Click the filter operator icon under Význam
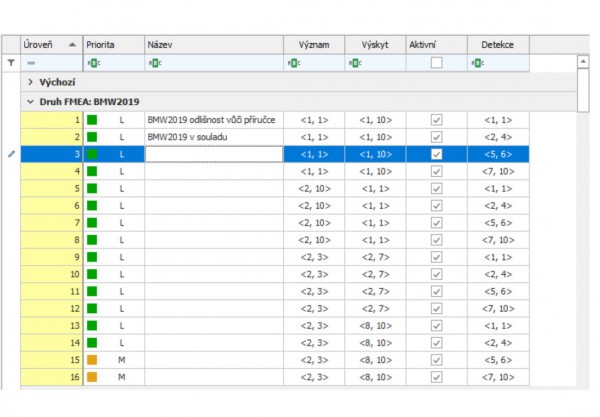Image resolution: width=600 pixels, height=417 pixels. click(292, 63)
